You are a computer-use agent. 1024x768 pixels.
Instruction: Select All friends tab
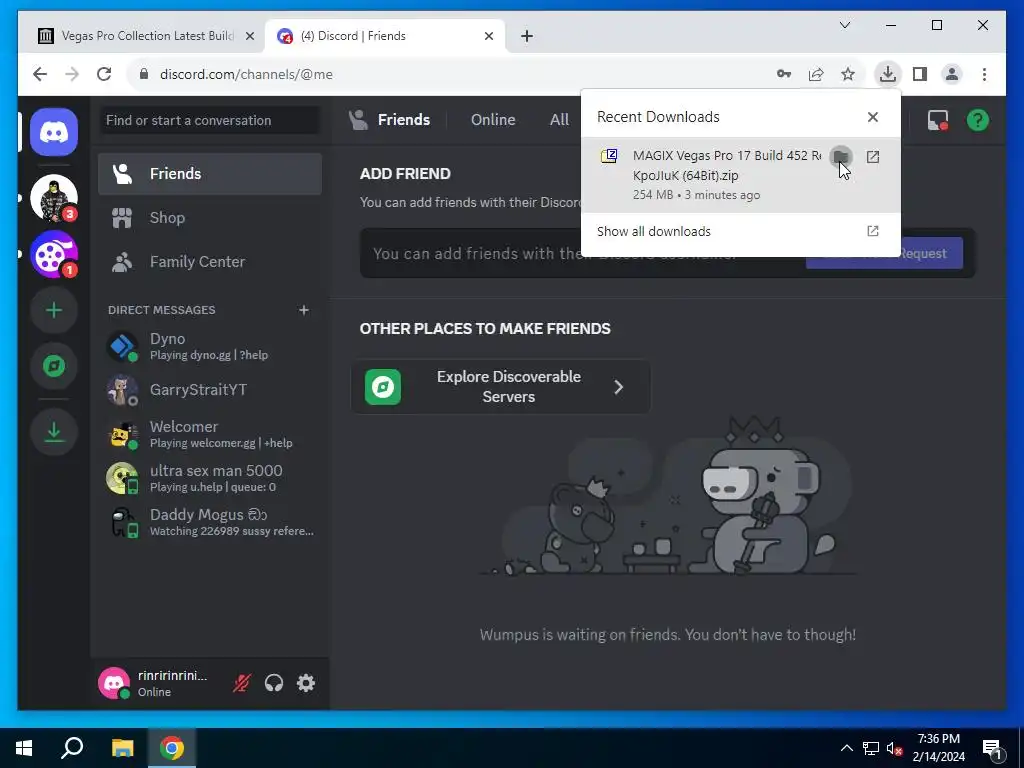pyautogui.click(x=559, y=120)
